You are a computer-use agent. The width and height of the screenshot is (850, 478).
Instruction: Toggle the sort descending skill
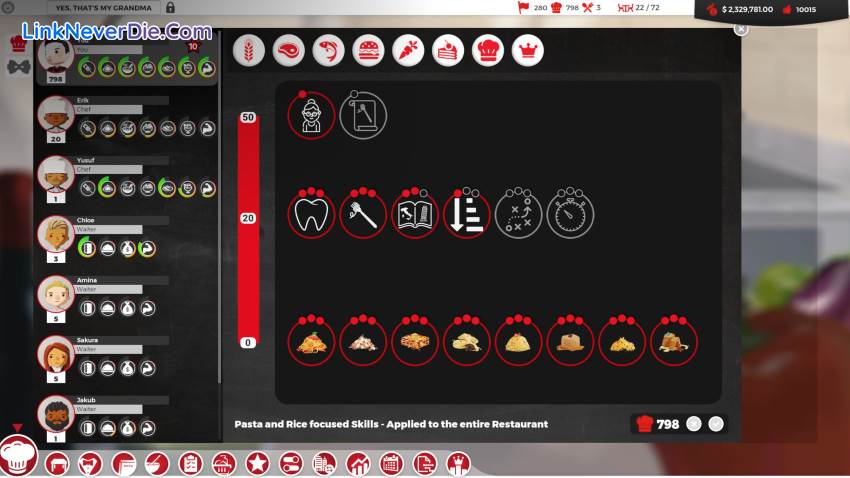click(x=467, y=215)
